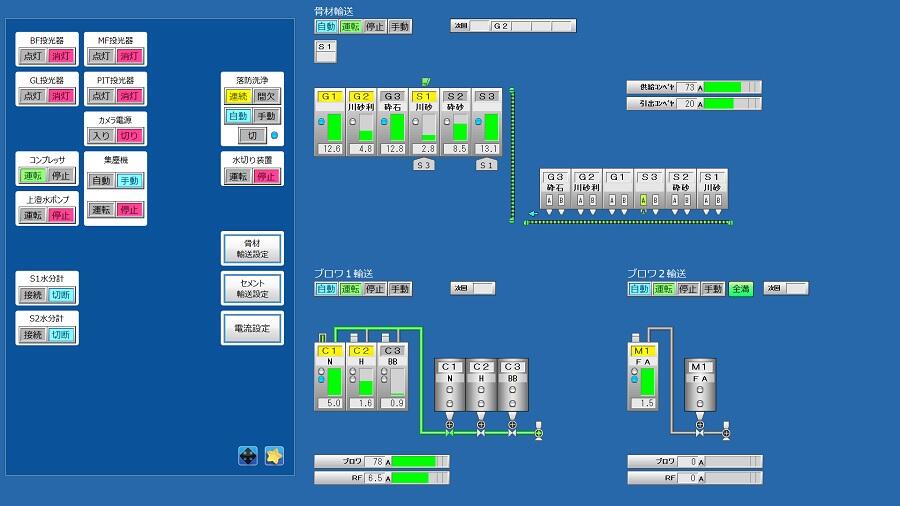Set 集塵機 to 自動 mode
This screenshot has width=900, height=506.
point(102,181)
